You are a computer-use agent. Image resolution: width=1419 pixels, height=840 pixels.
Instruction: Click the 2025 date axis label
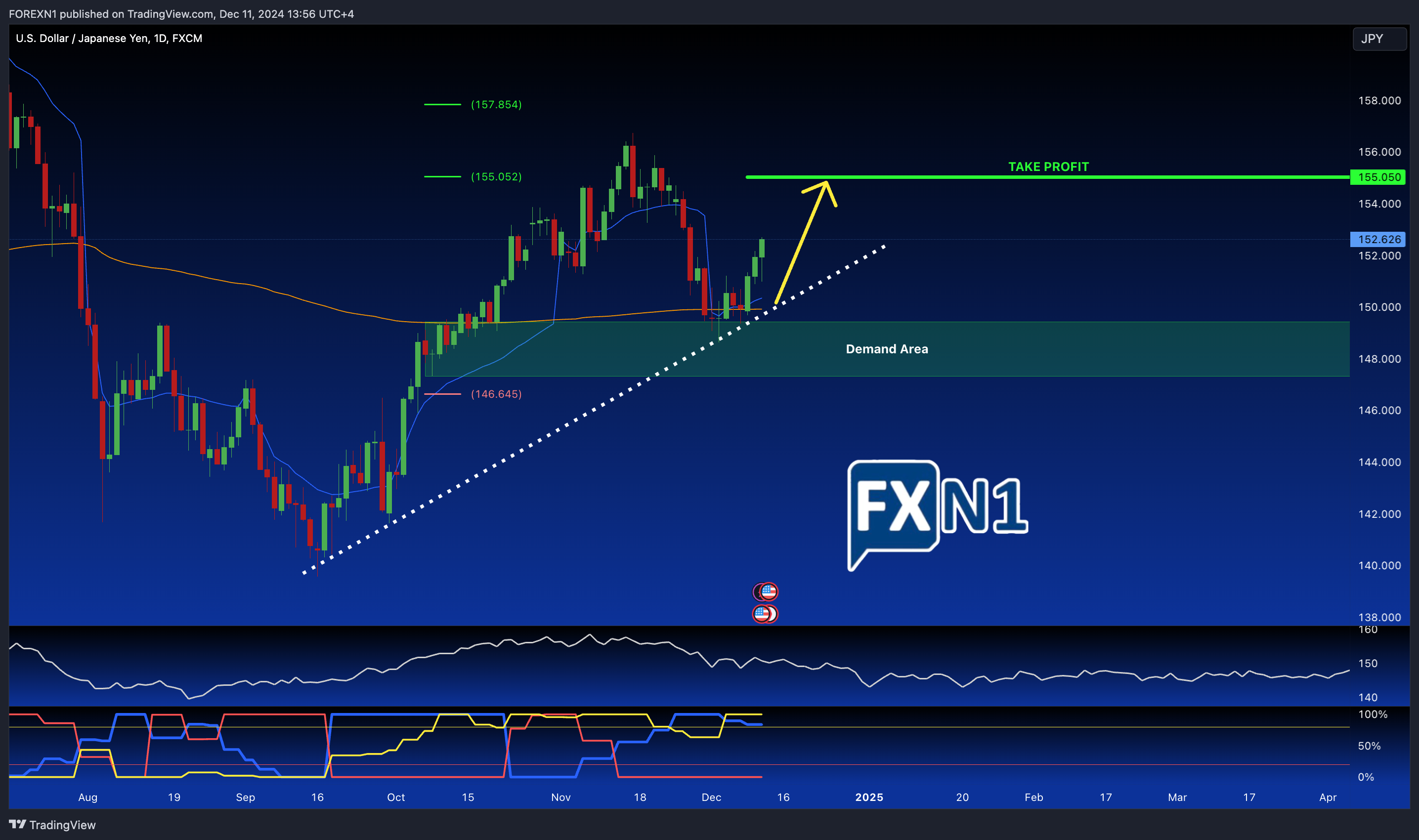point(869,797)
